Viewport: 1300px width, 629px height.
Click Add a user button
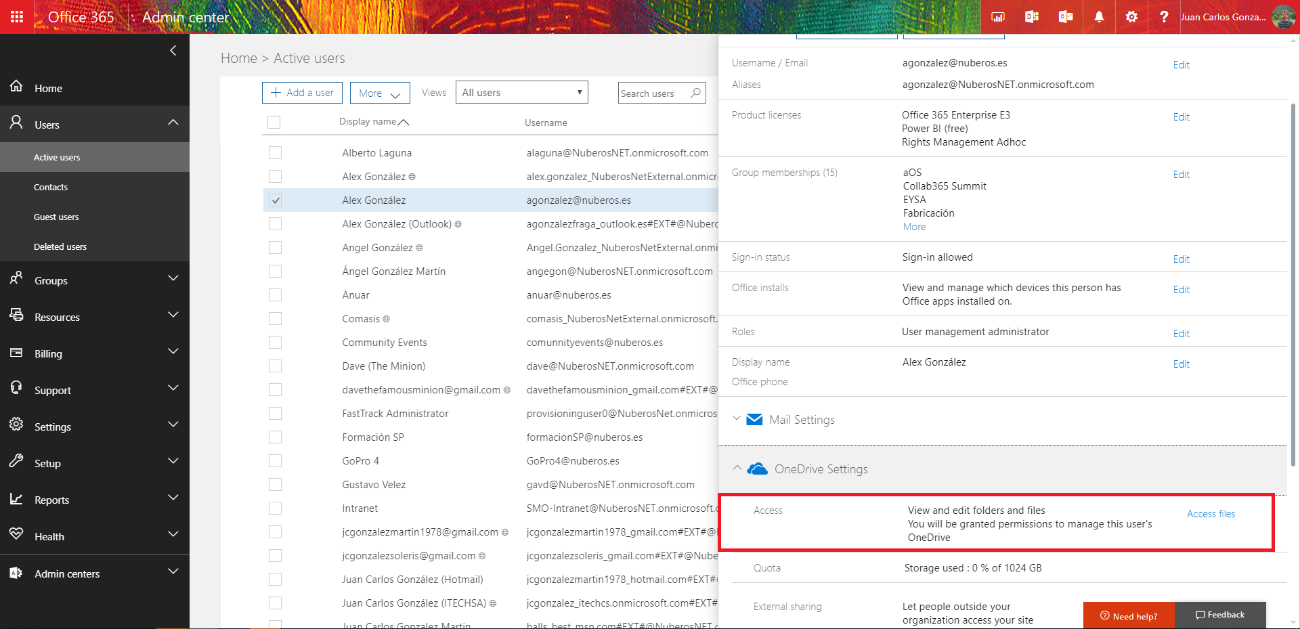302,93
